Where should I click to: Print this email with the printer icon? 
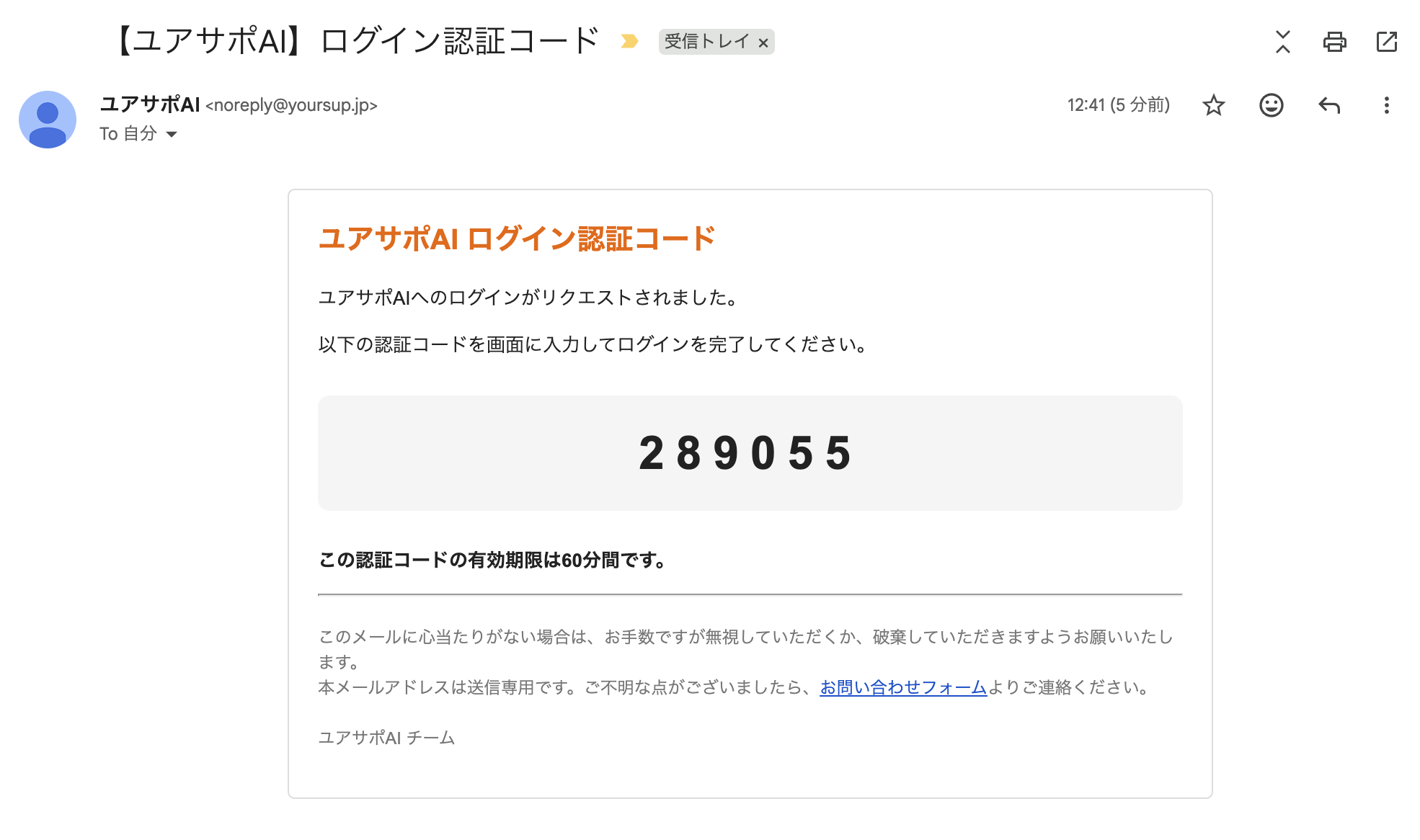[1334, 42]
